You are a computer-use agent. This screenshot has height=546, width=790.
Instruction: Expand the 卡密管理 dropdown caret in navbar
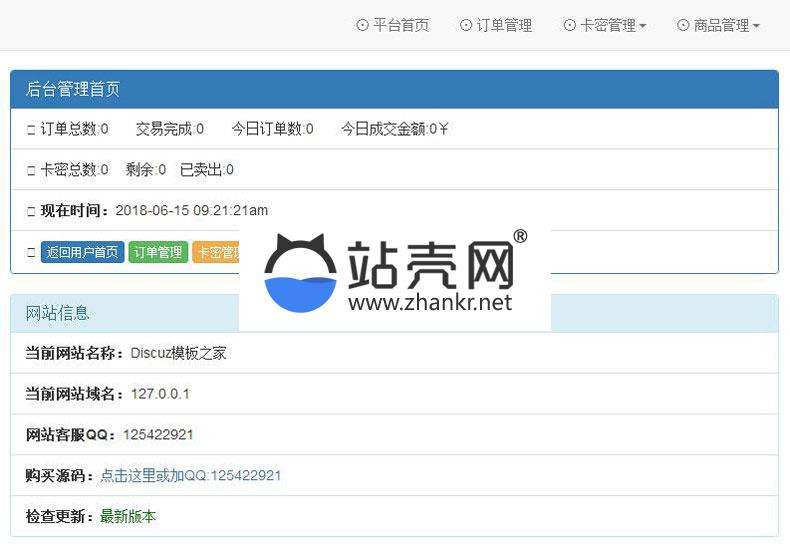tap(642, 27)
